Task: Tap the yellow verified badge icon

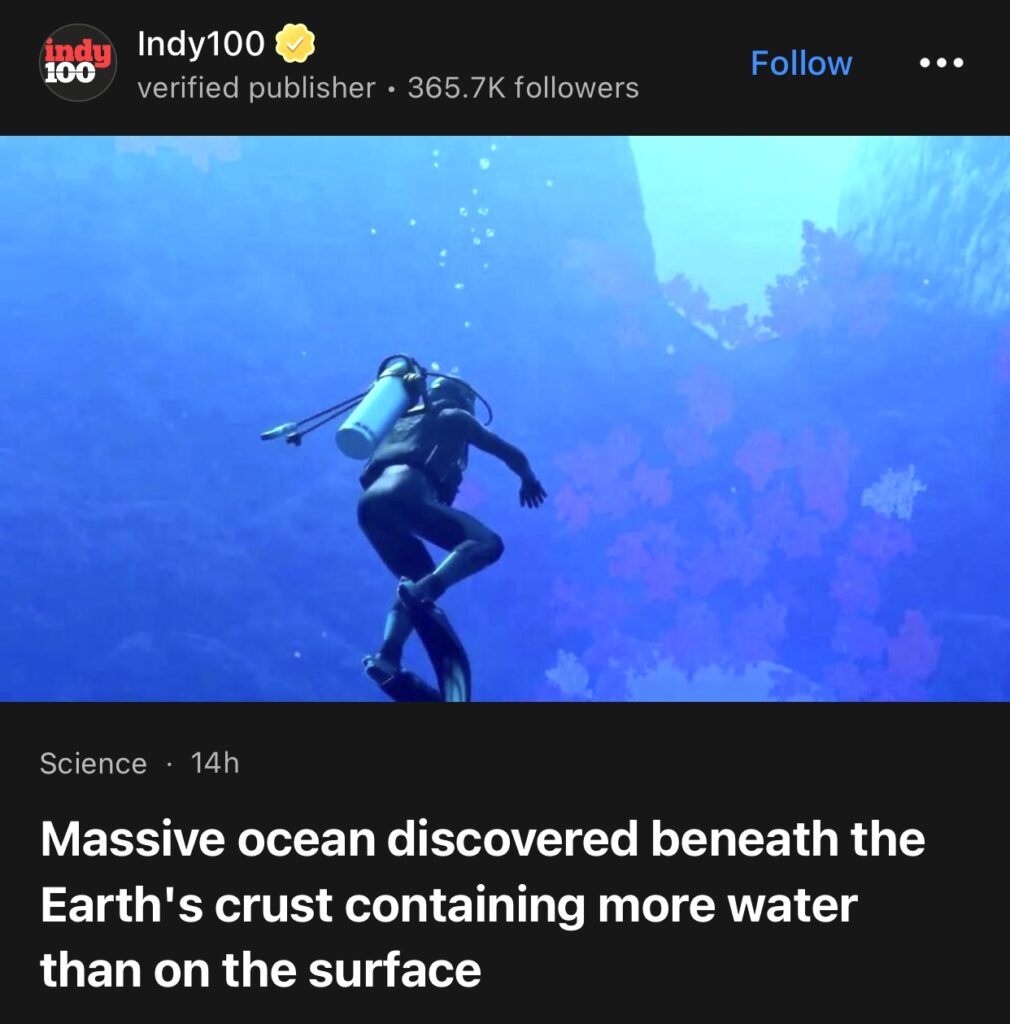Action: coord(295,43)
